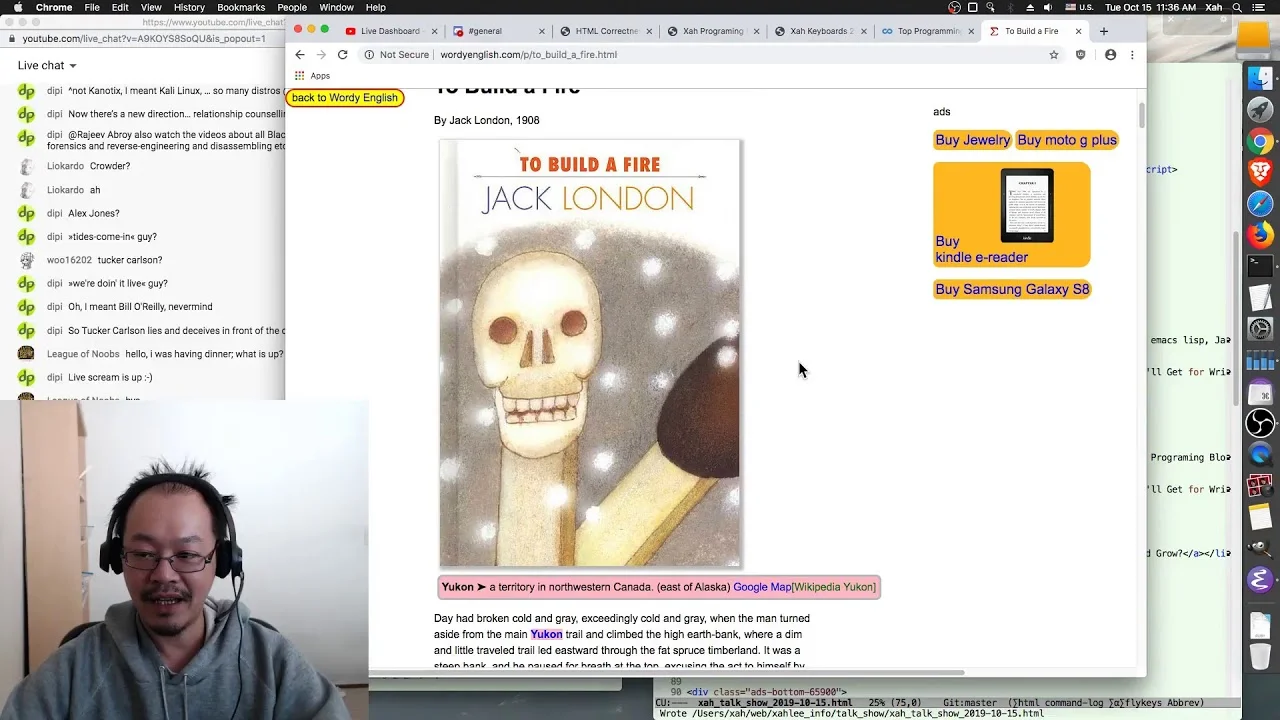This screenshot has width=1280, height=720.
Task: Open the Google Map link for Yukon
Action: click(762, 587)
